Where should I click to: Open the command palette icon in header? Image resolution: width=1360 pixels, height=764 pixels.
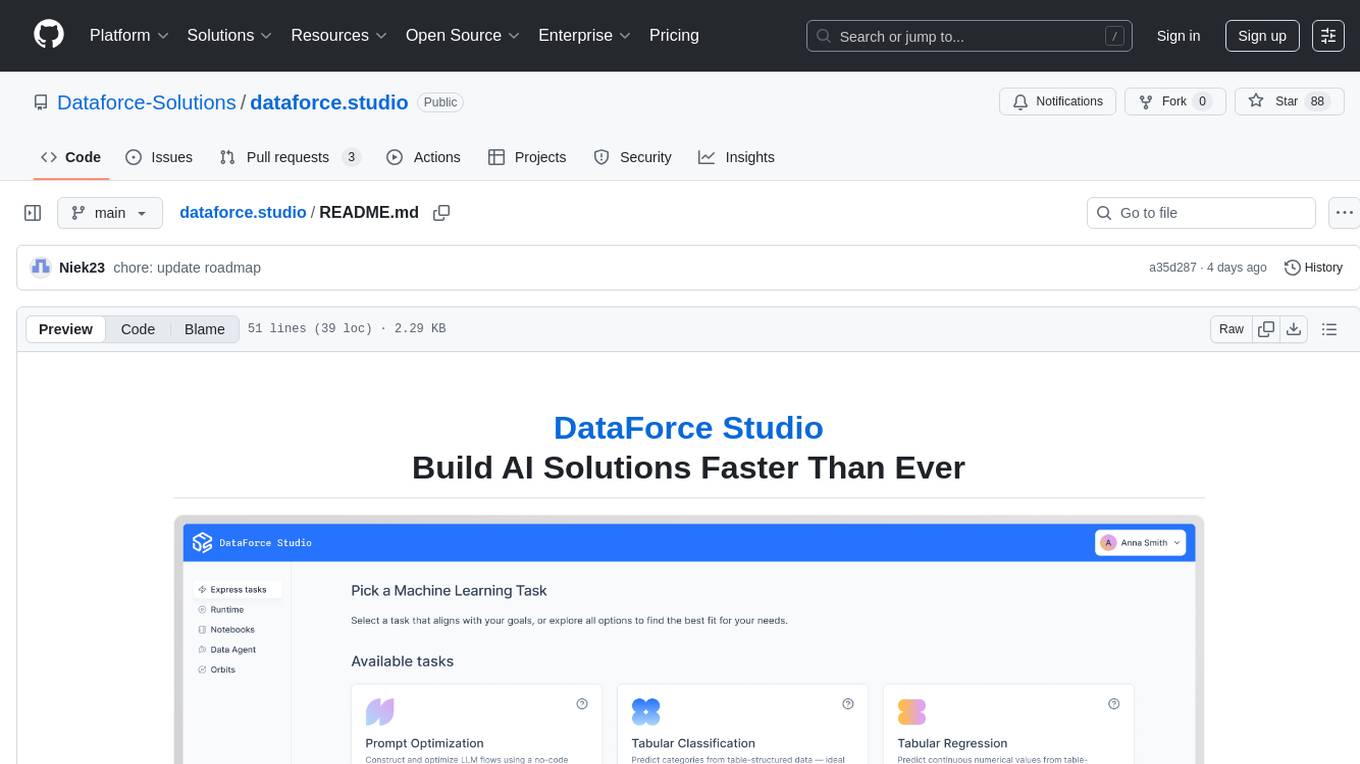click(x=1328, y=35)
